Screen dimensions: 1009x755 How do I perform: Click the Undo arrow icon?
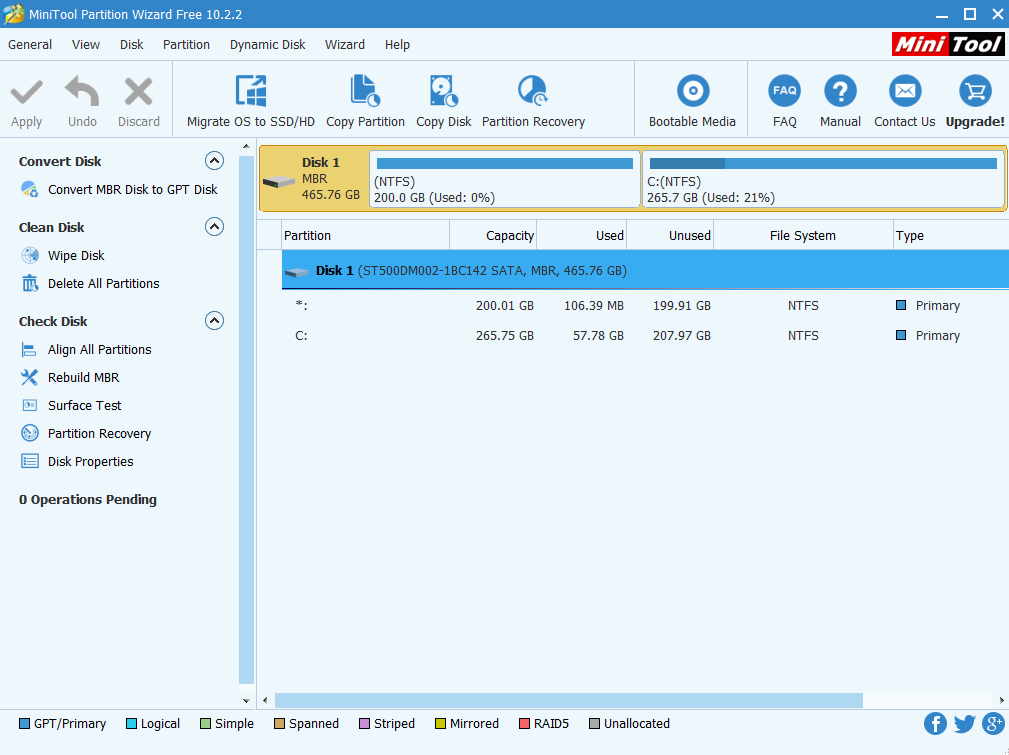click(82, 91)
